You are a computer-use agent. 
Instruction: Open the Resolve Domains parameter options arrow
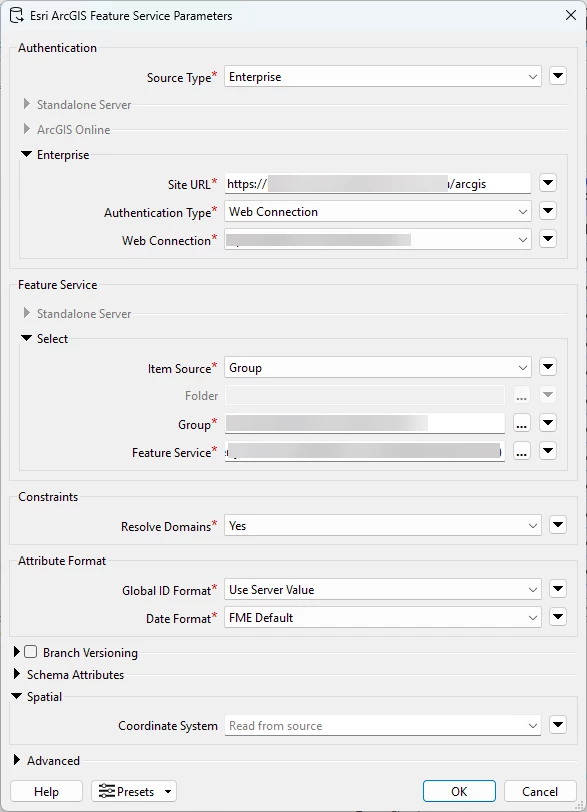click(x=557, y=525)
